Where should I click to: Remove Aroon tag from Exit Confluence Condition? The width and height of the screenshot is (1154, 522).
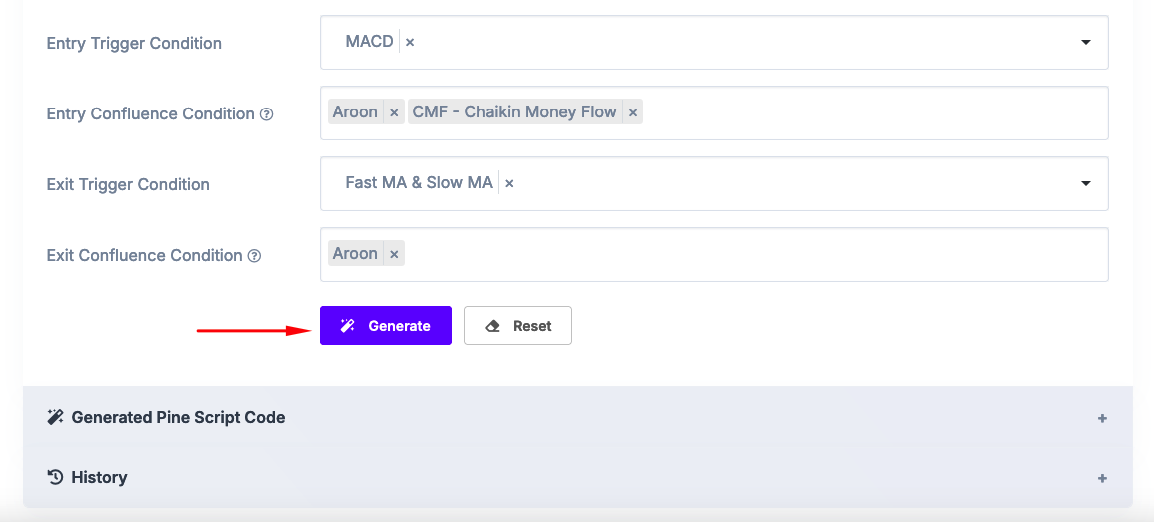tap(394, 254)
